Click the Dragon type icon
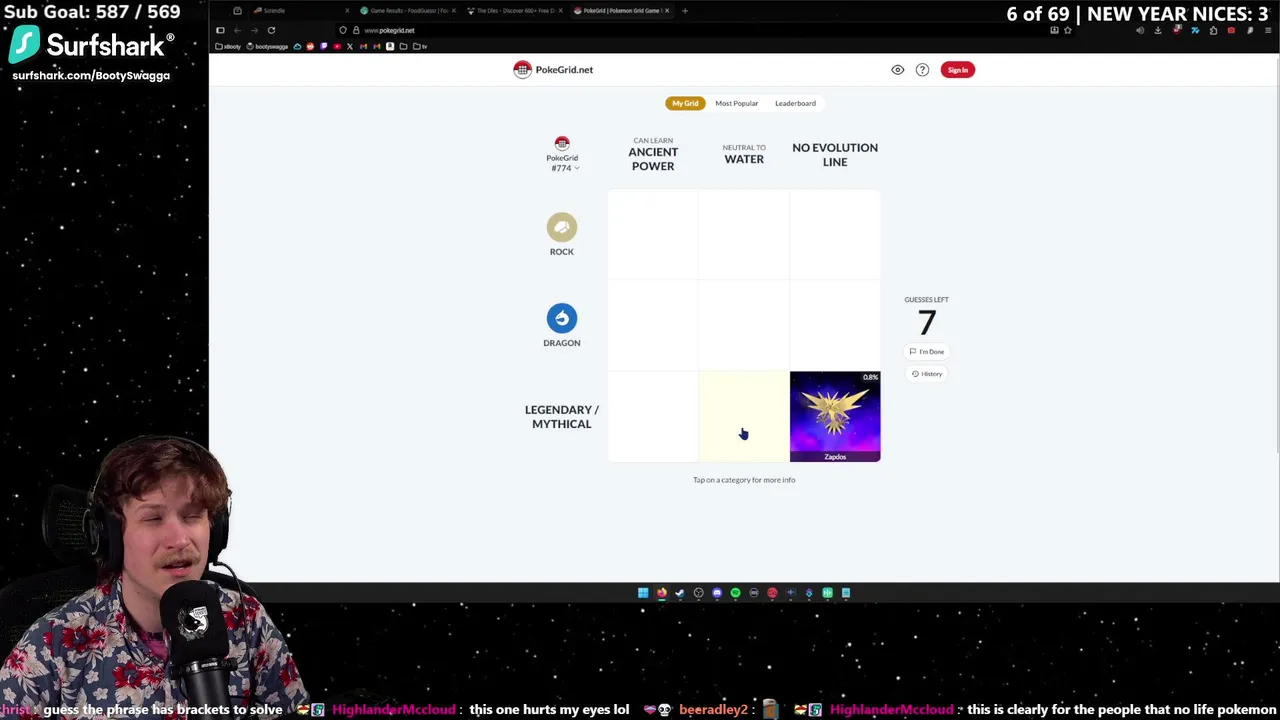1280x720 pixels. pos(562,318)
